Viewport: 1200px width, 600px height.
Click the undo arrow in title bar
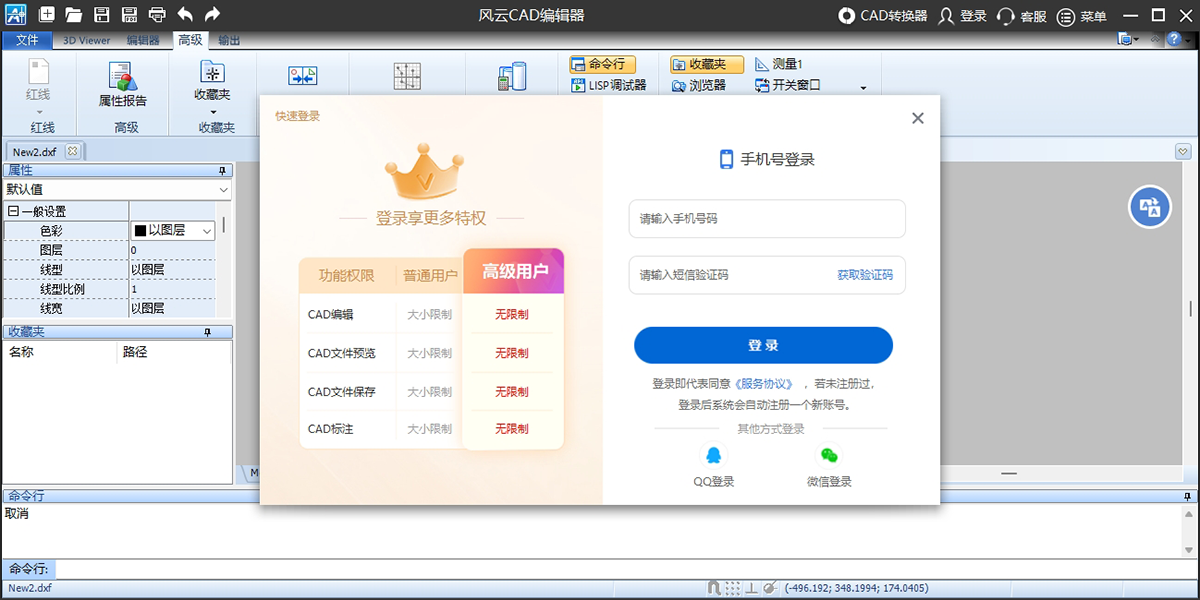(x=185, y=15)
